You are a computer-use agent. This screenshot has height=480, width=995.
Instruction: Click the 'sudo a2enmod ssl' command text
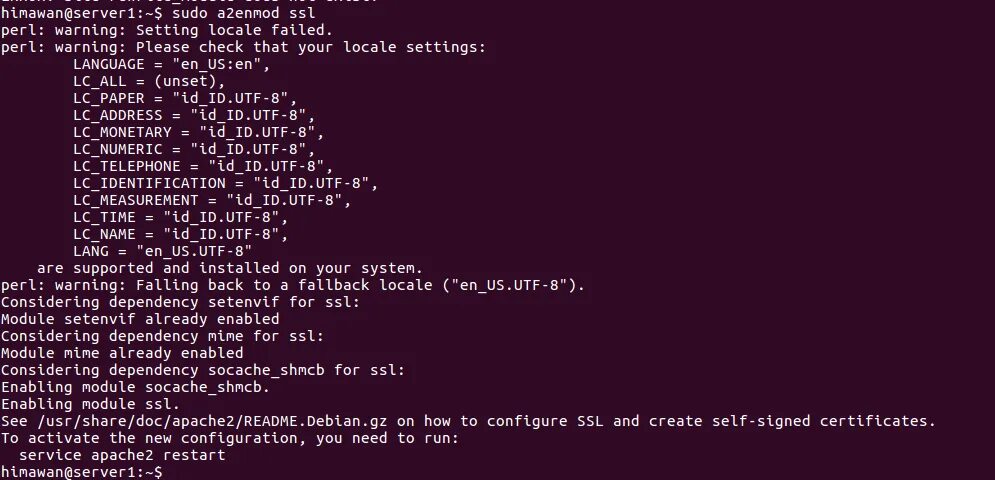click(x=244, y=13)
